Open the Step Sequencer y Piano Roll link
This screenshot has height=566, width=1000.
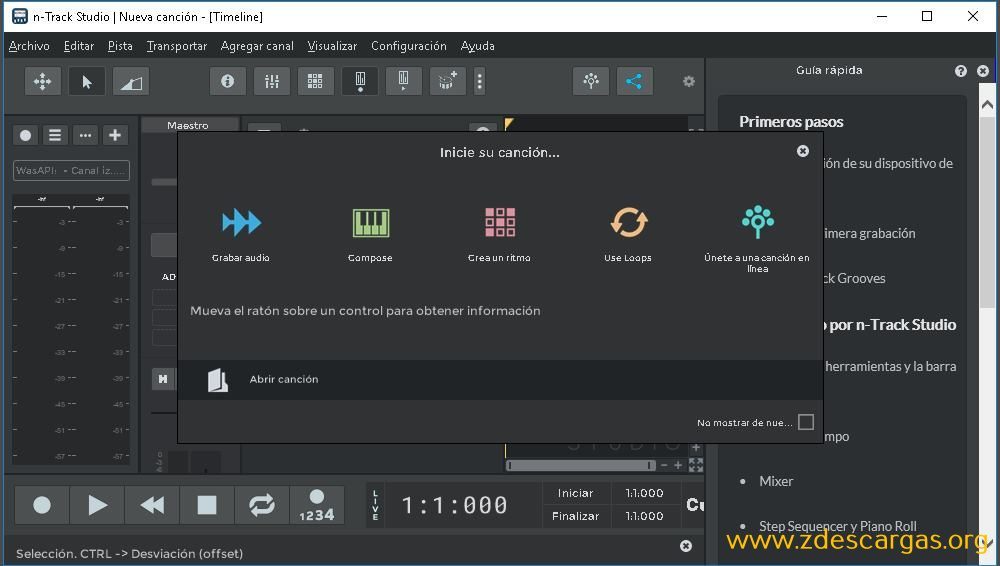[x=837, y=526]
